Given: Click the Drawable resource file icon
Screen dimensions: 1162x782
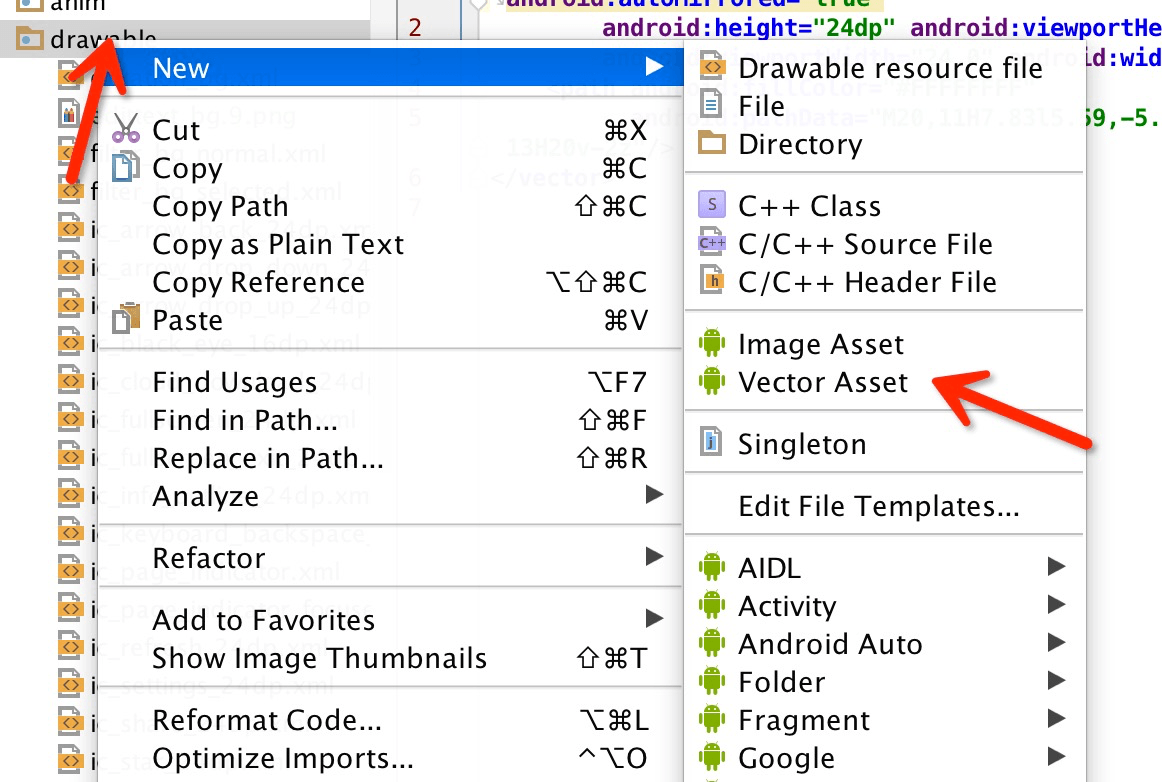Looking at the screenshot, I should click(711, 66).
